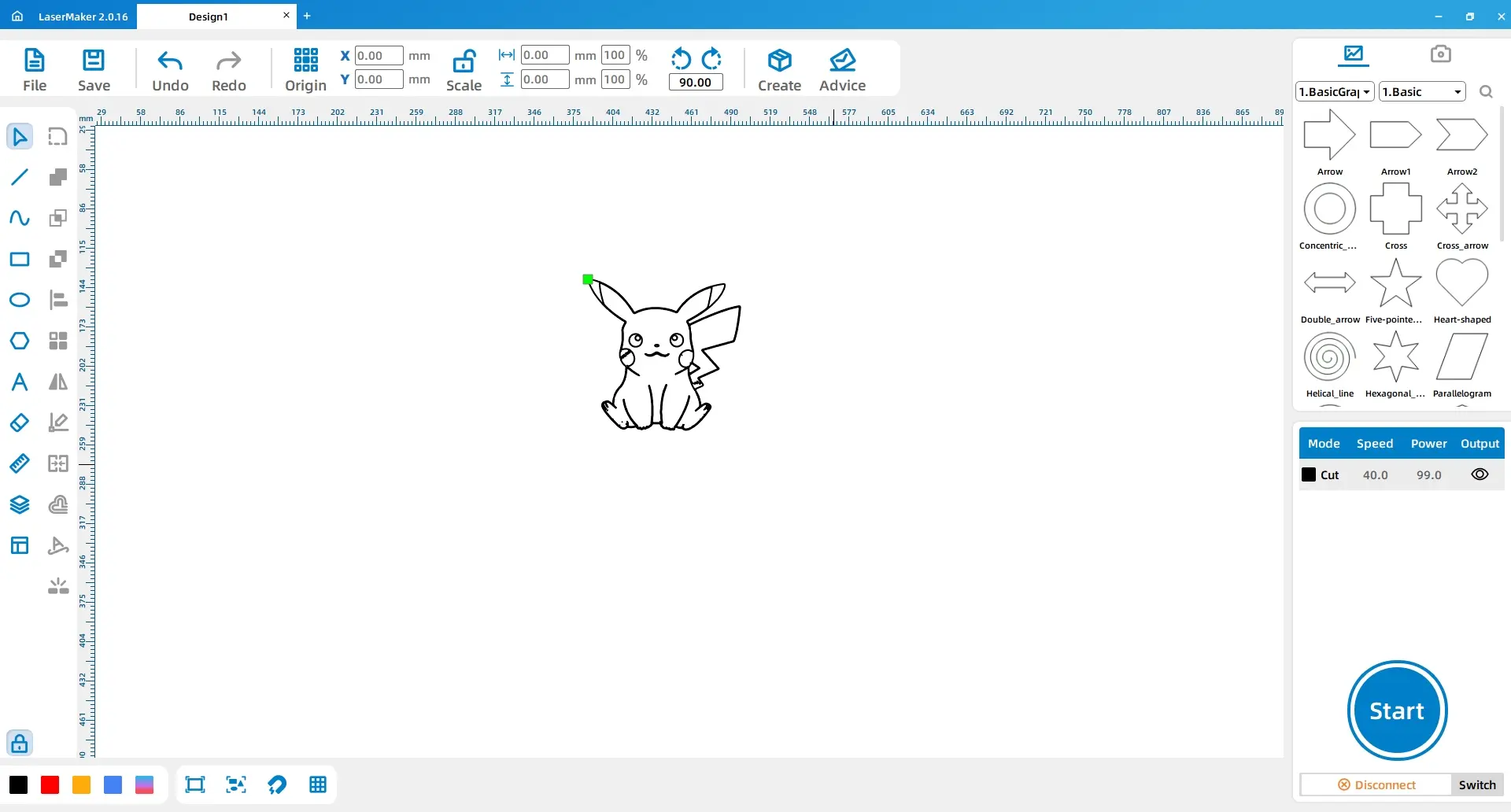This screenshot has width=1511, height=812.
Task: Redo the last action
Action: point(229,69)
